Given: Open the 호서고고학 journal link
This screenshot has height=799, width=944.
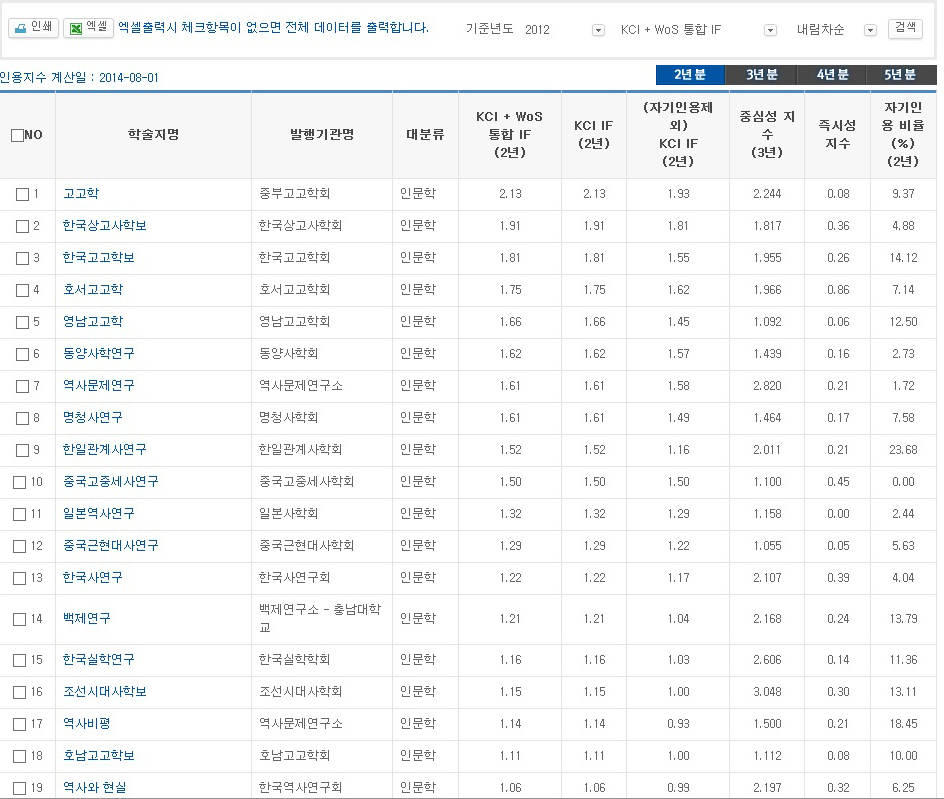Looking at the screenshot, I should tap(93, 289).
